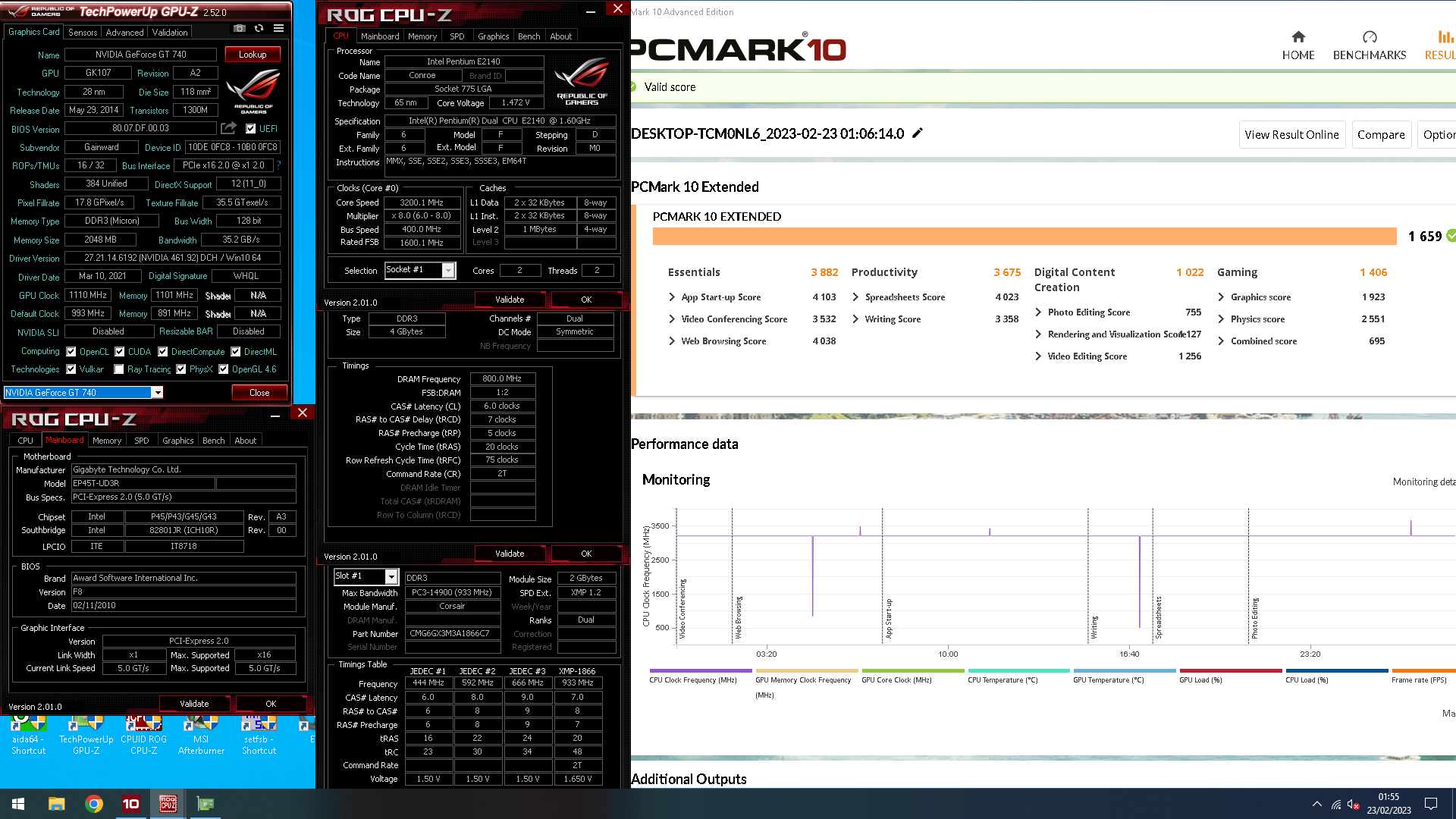Viewport: 1456px width, 819px height.
Task: Click the taskbar clock and date
Action: (x=1389, y=804)
